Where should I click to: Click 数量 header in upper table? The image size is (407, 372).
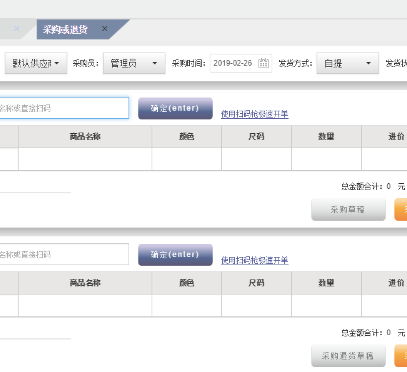tap(326, 136)
